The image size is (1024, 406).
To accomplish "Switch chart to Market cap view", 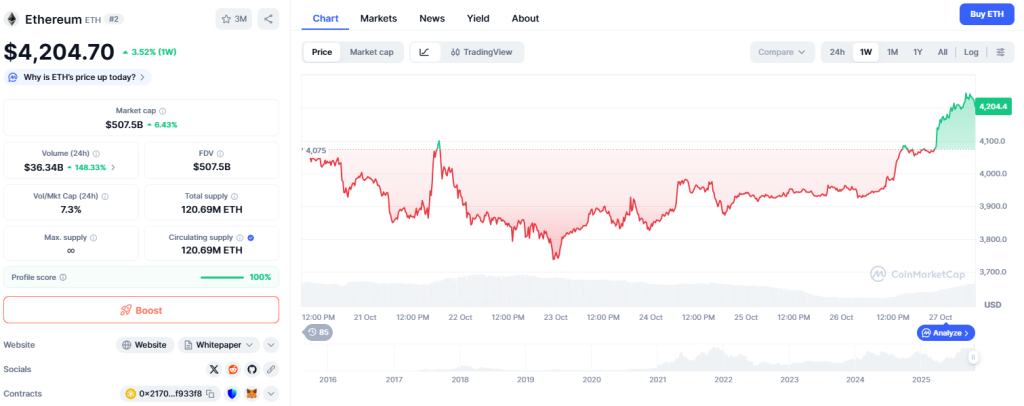I will (371, 52).
